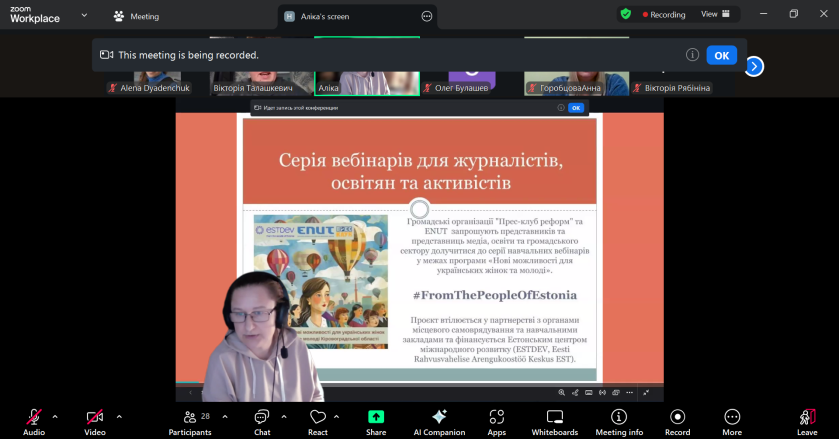Open screen share options ellipsis icon
The image size is (839, 439).
pyautogui.click(x=426, y=17)
